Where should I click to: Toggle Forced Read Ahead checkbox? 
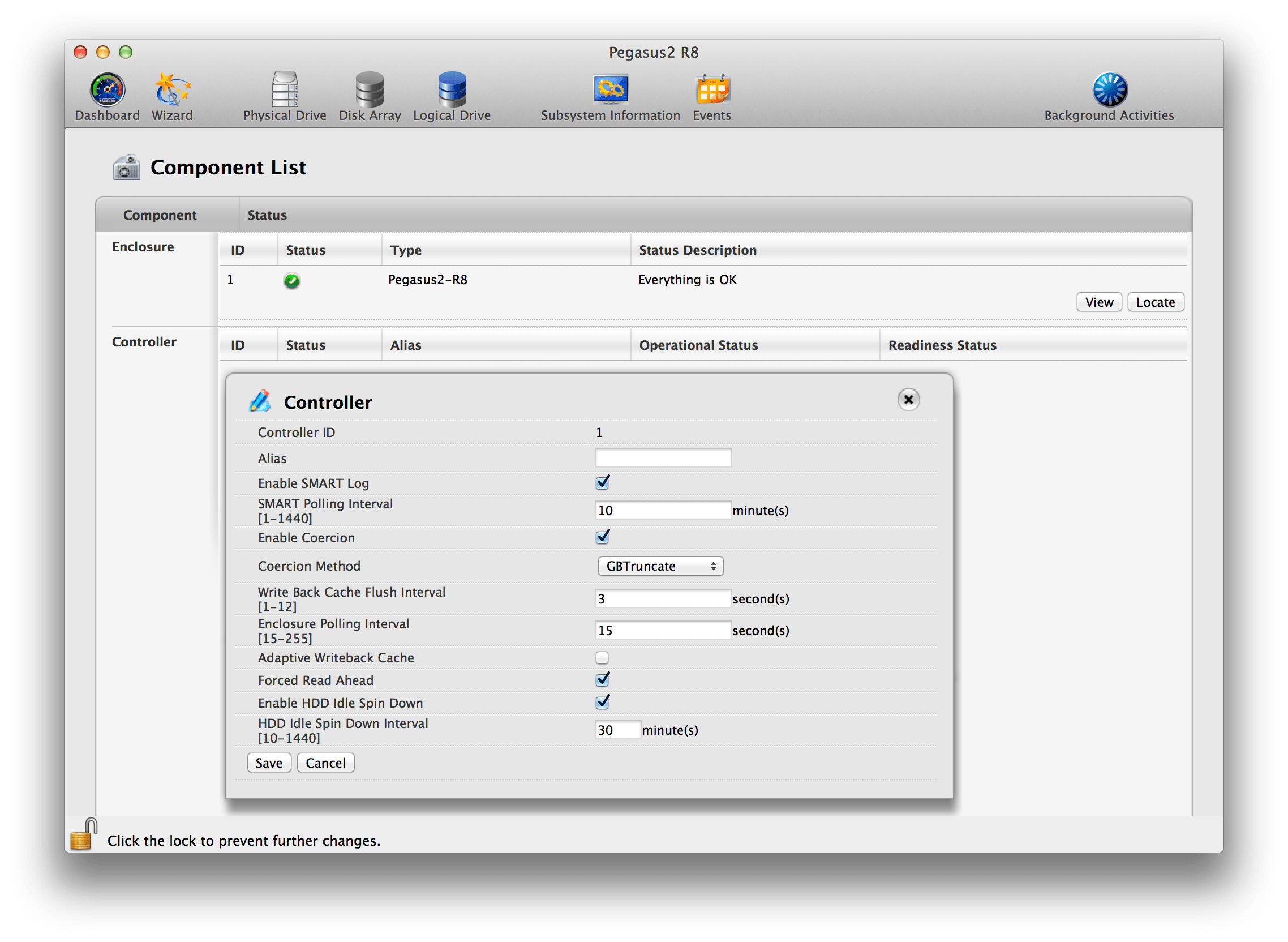[602, 680]
